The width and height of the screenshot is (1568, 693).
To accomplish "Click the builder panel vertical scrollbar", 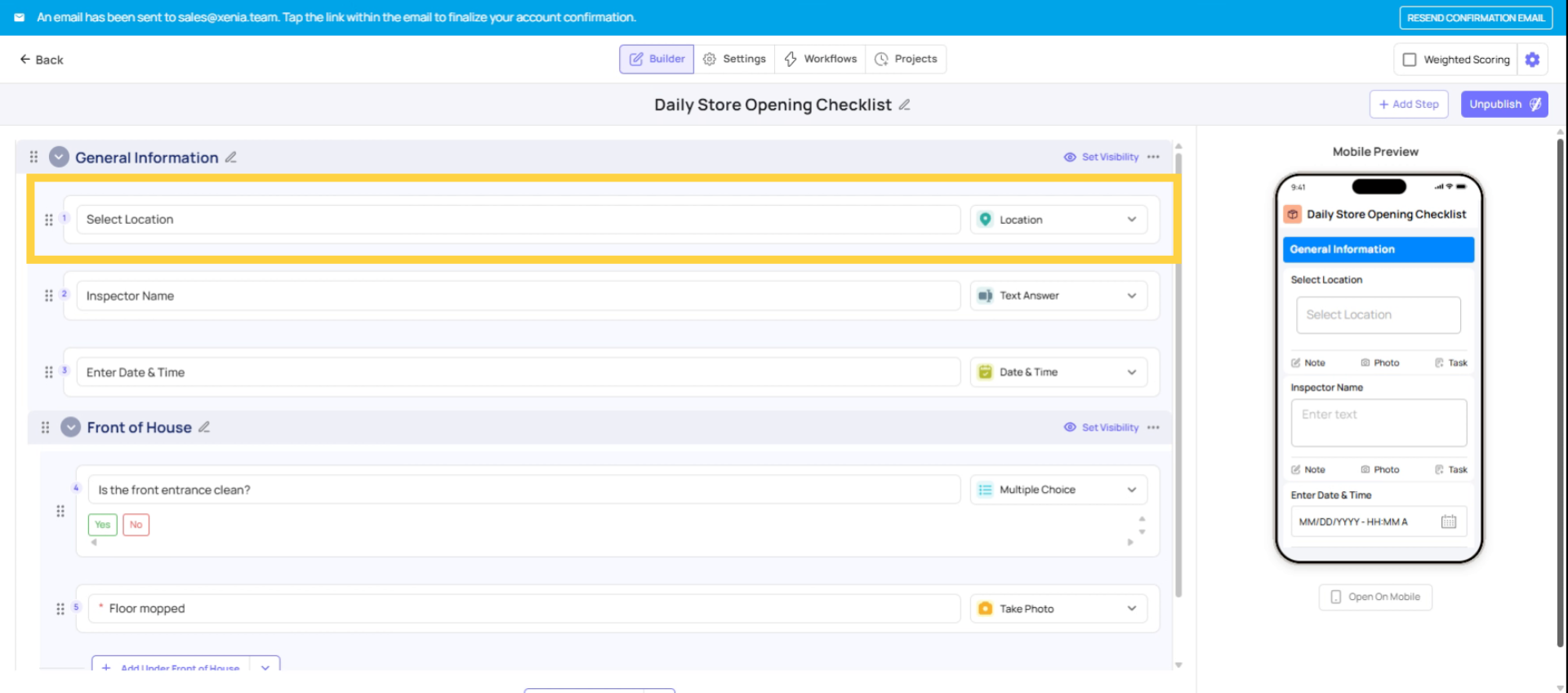I will click(1178, 376).
